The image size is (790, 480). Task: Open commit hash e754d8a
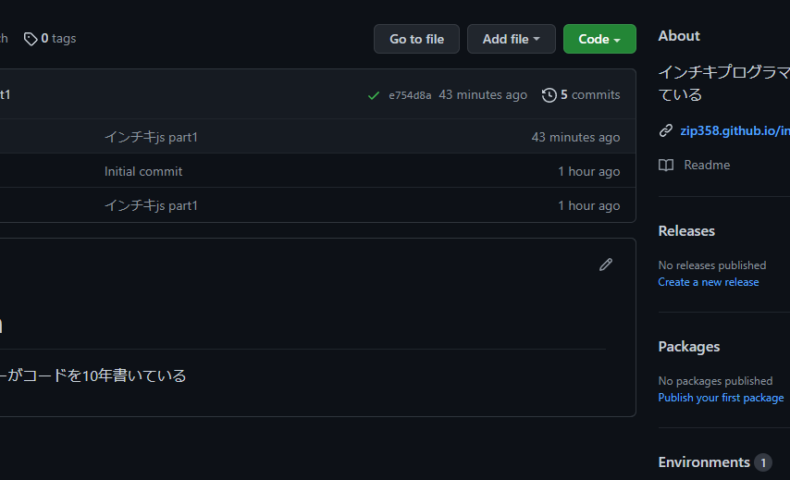coord(410,95)
